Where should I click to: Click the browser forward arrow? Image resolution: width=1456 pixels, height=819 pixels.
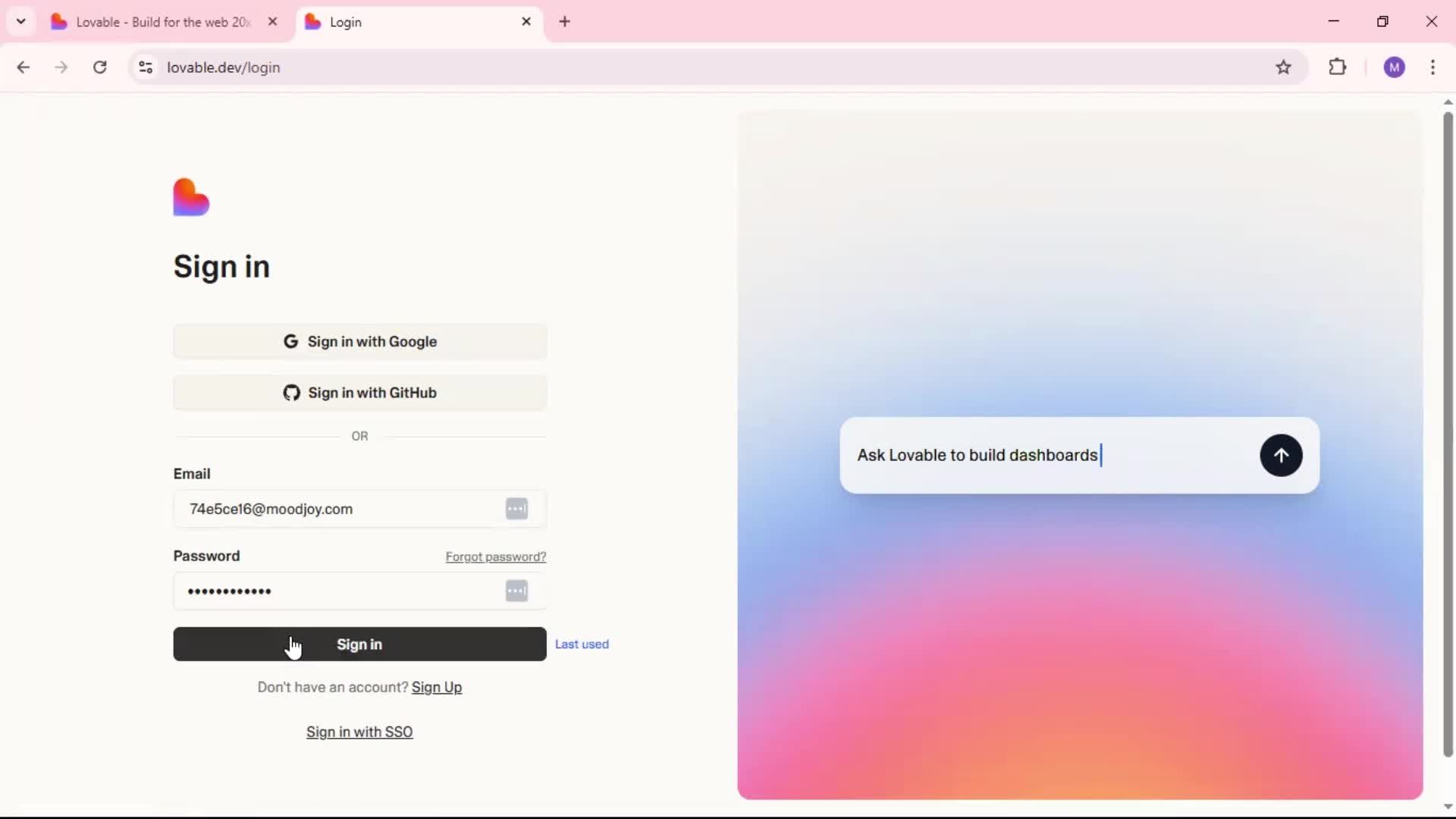(x=61, y=67)
